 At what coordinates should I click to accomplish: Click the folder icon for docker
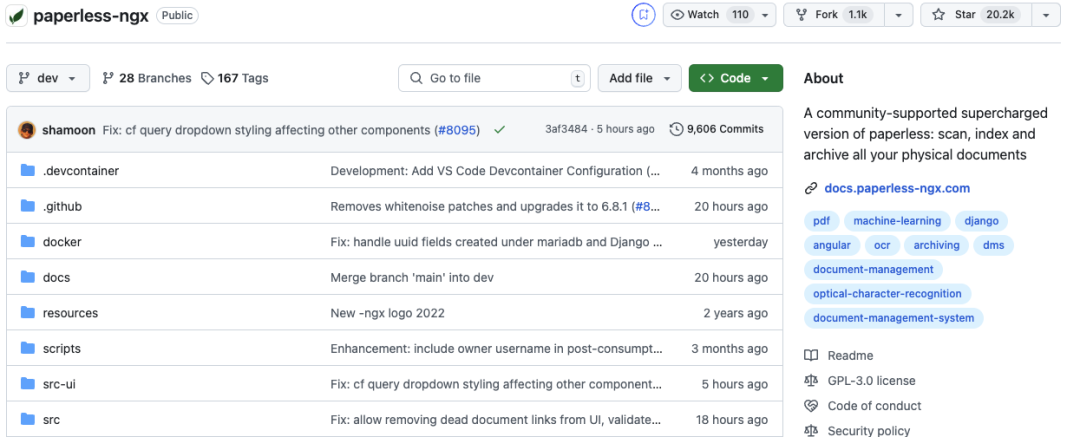pyautogui.click(x=28, y=241)
